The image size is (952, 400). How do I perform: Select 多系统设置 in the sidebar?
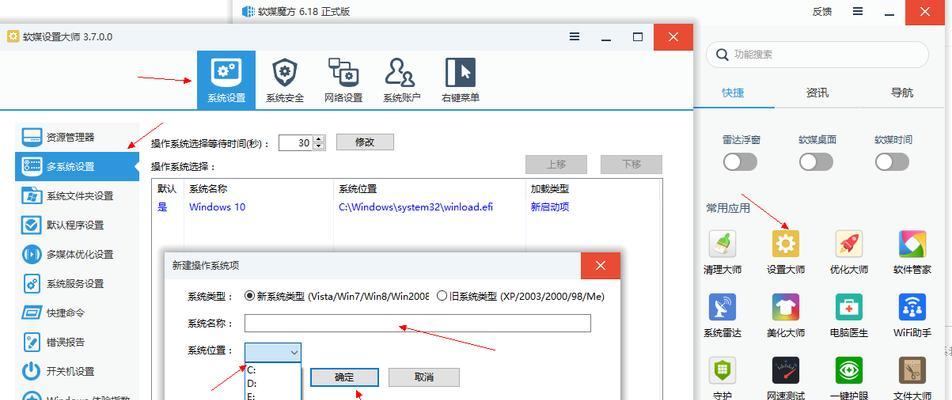[x=76, y=166]
